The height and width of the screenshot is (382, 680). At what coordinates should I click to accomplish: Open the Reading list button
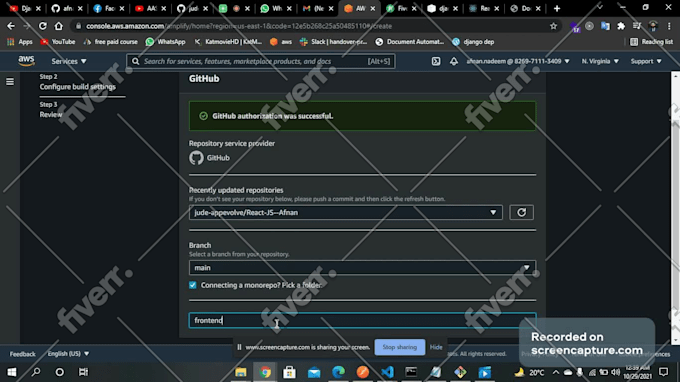tap(652, 42)
